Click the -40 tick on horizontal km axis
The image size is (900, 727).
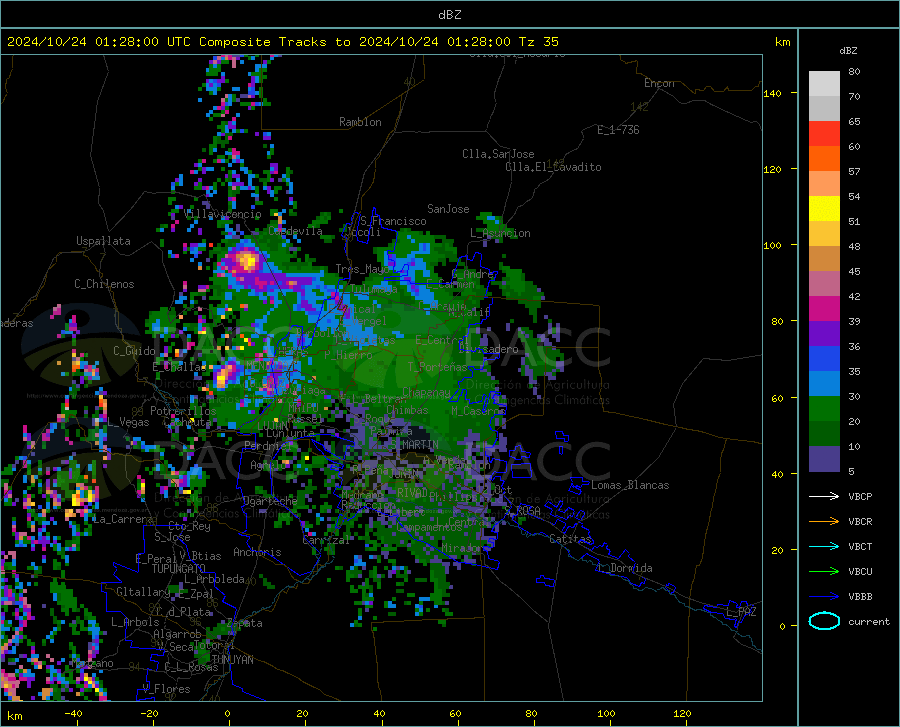(72, 713)
